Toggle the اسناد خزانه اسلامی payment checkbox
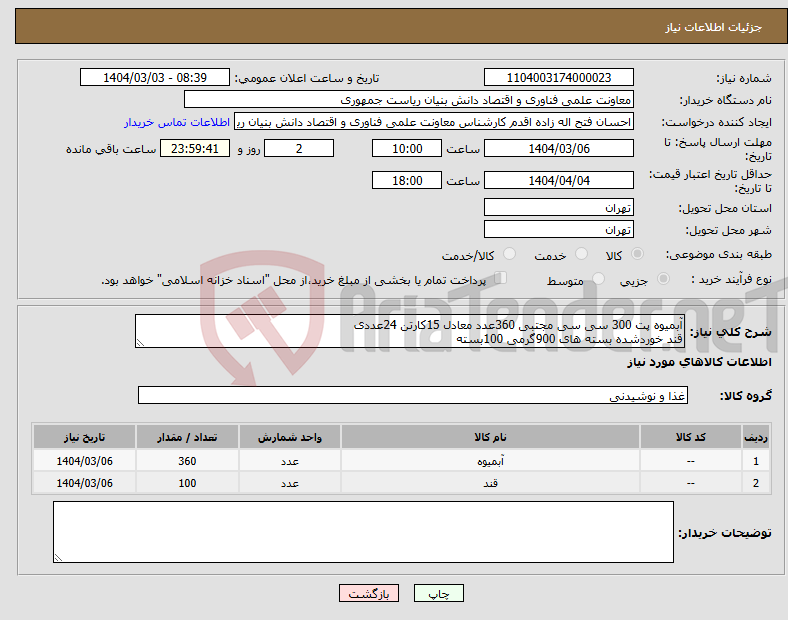The width and height of the screenshot is (788, 620). pos(501,278)
